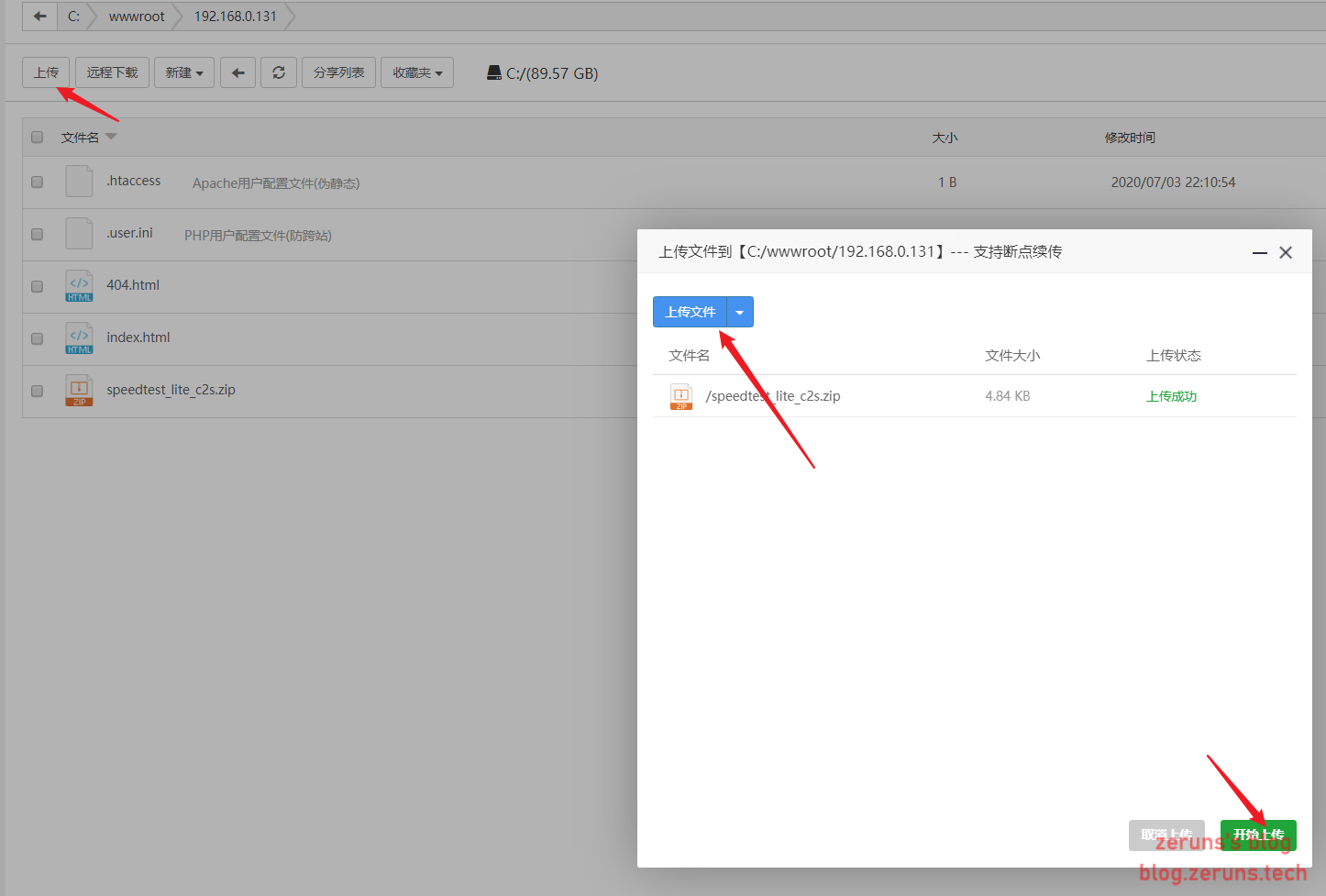The image size is (1326, 896).
Task: Open the 收藏夹 dropdown
Action: [416, 72]
